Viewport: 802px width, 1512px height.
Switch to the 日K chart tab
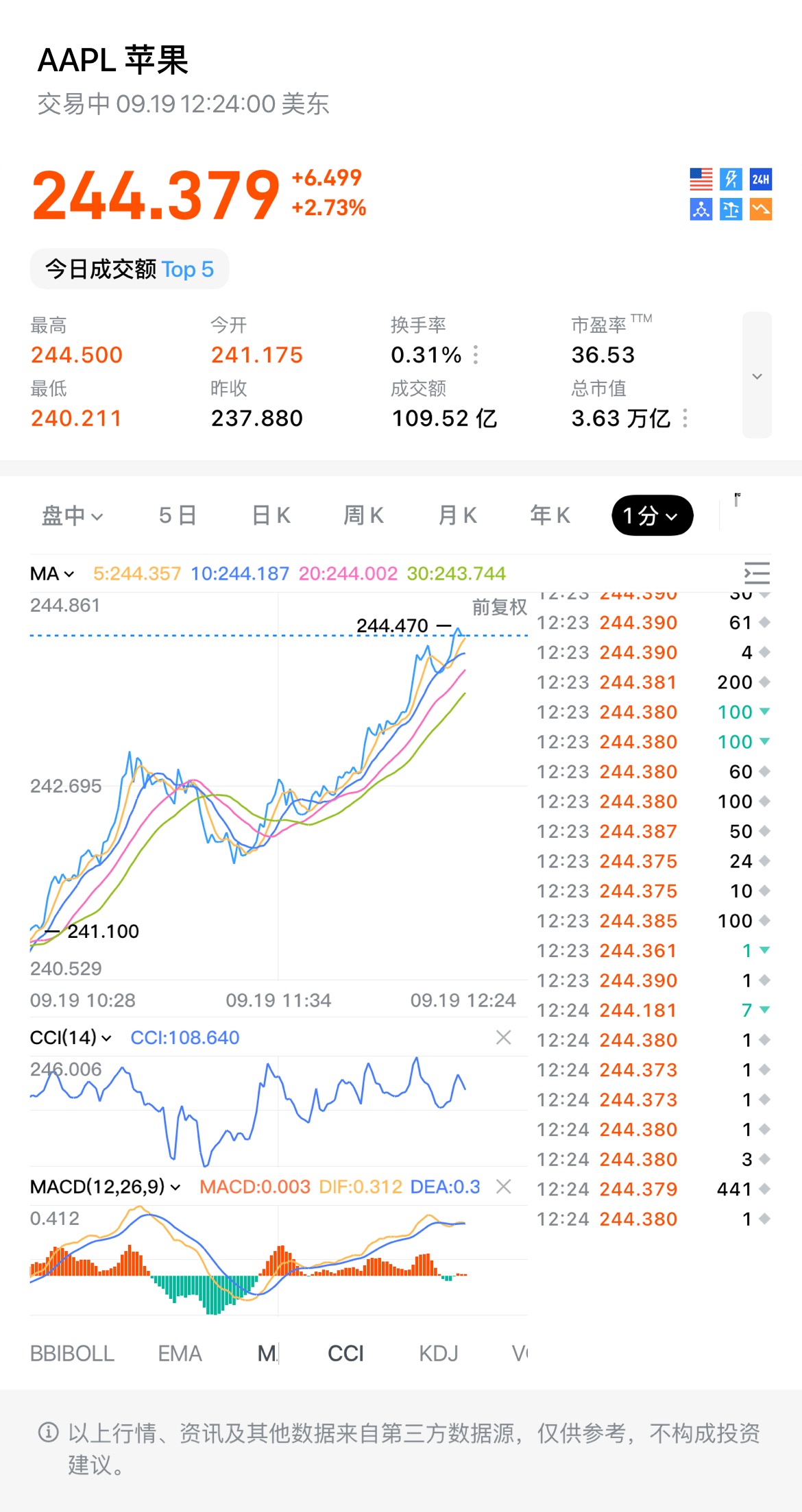[x=271, y=515]
